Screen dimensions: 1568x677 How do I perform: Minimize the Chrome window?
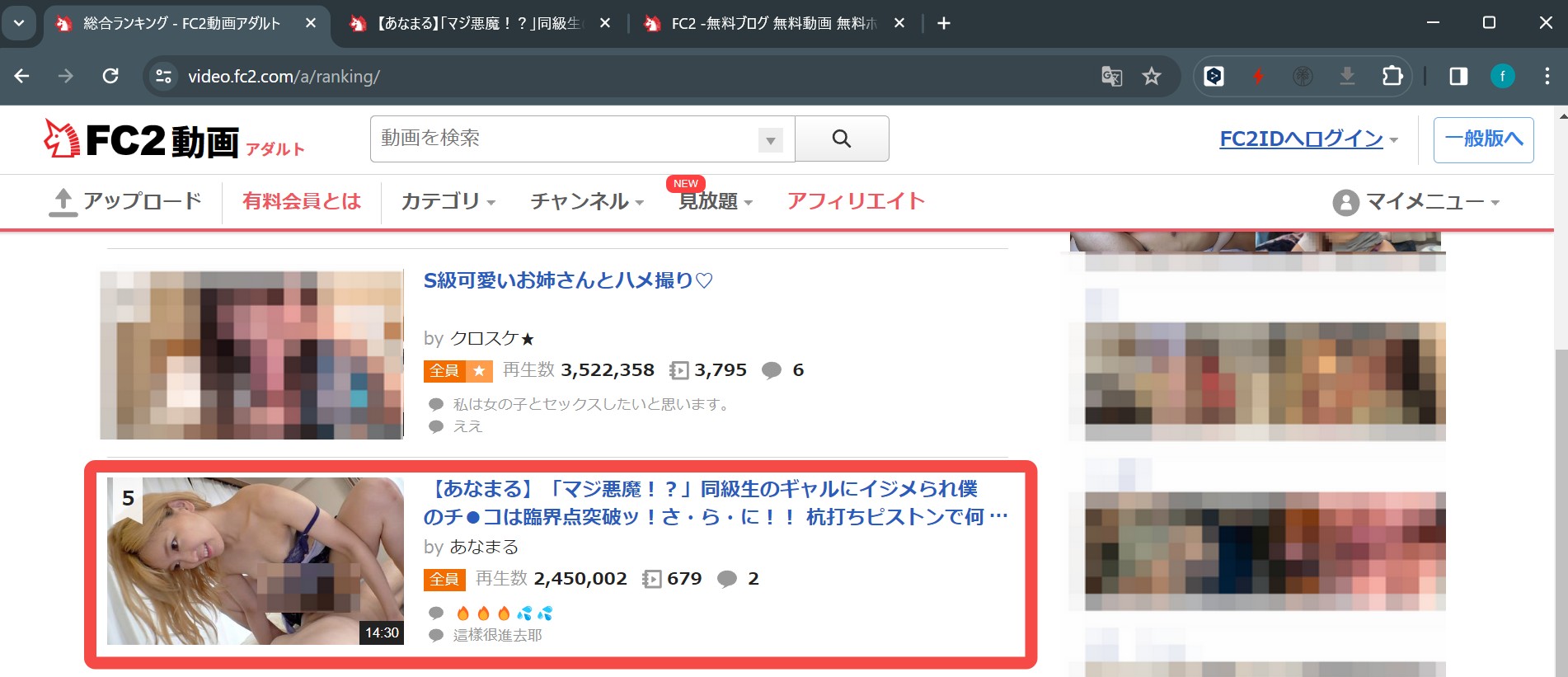click(x=1434, y=23)
